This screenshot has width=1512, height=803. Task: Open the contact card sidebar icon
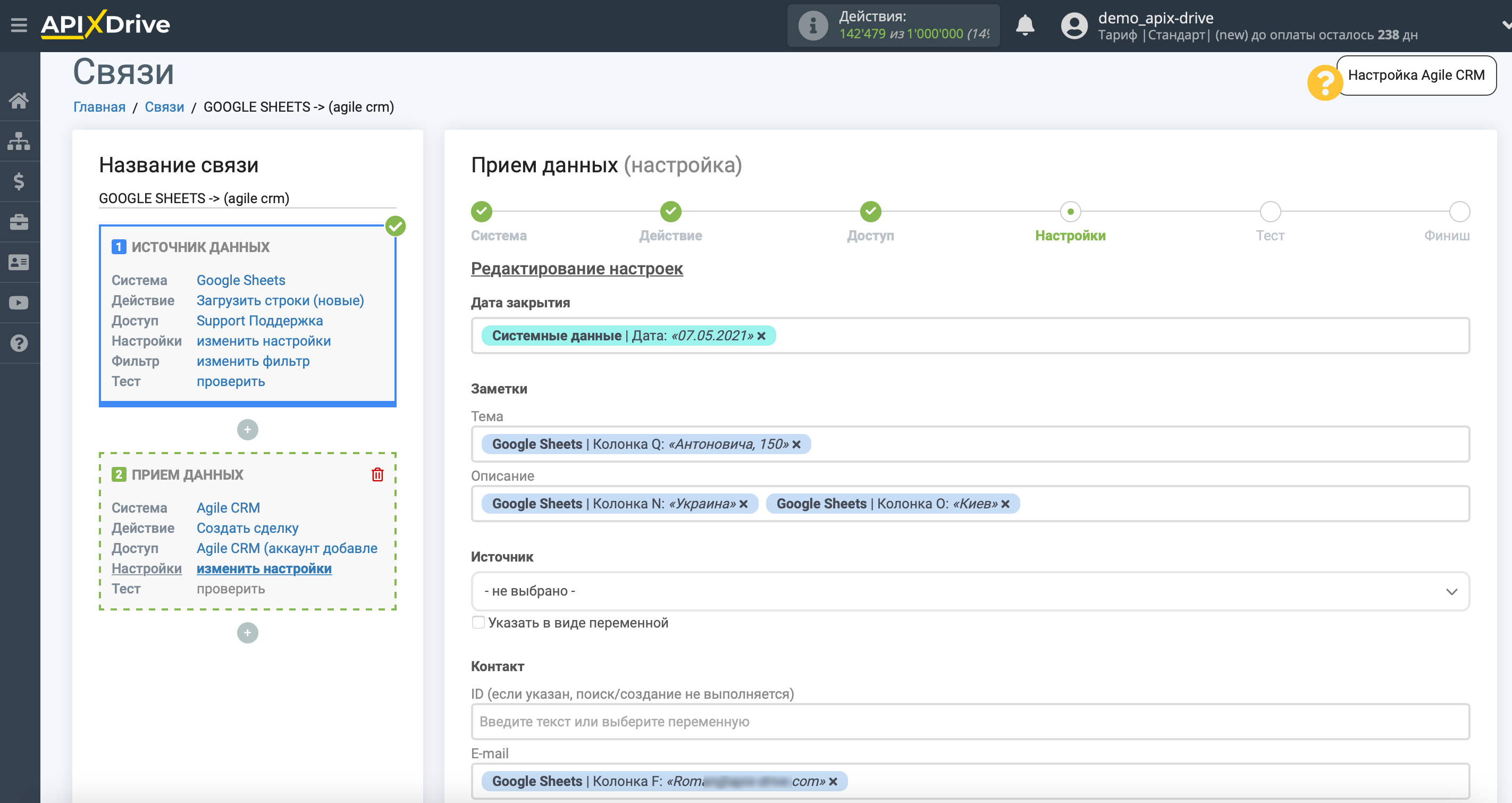(x=19, y=262)
